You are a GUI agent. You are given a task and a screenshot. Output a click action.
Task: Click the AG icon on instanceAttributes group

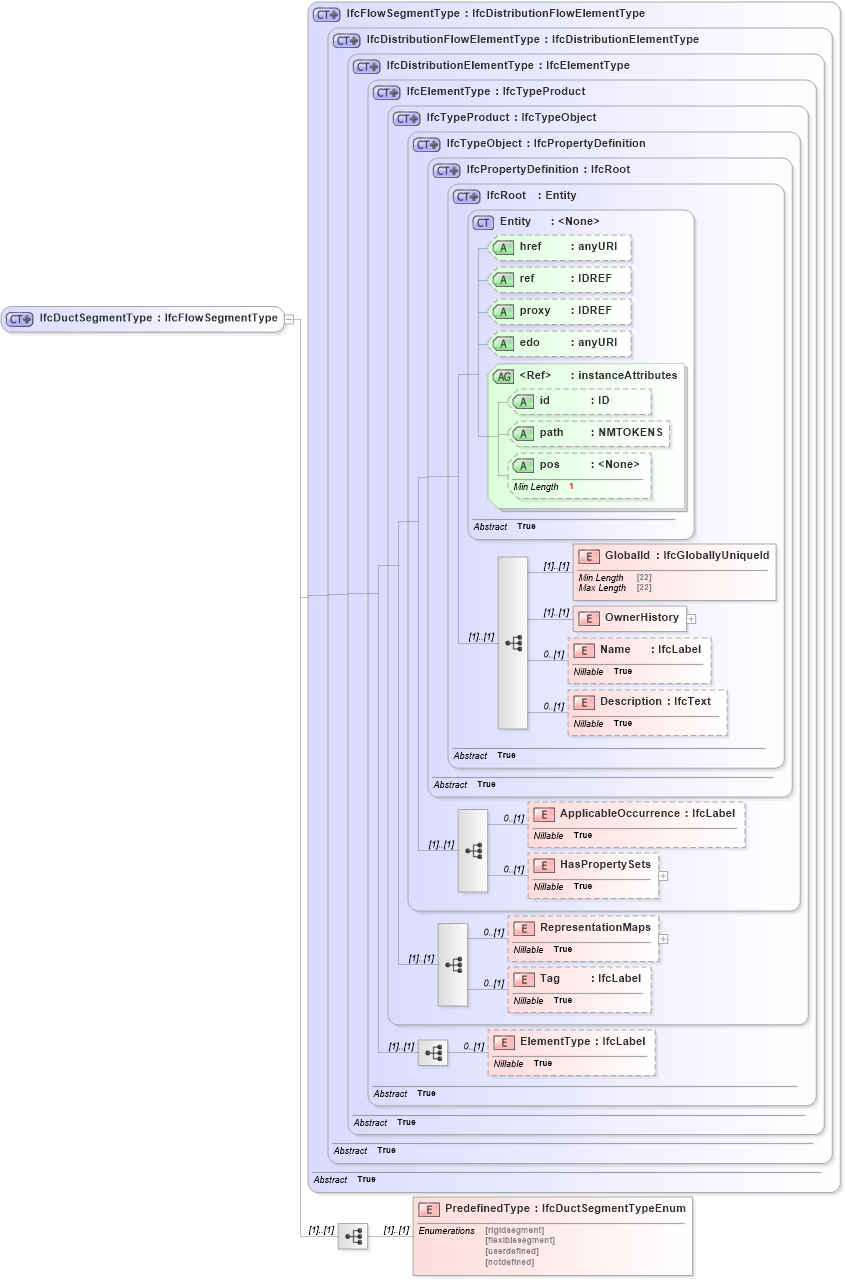pyautogui.click(x=504, y=375)
